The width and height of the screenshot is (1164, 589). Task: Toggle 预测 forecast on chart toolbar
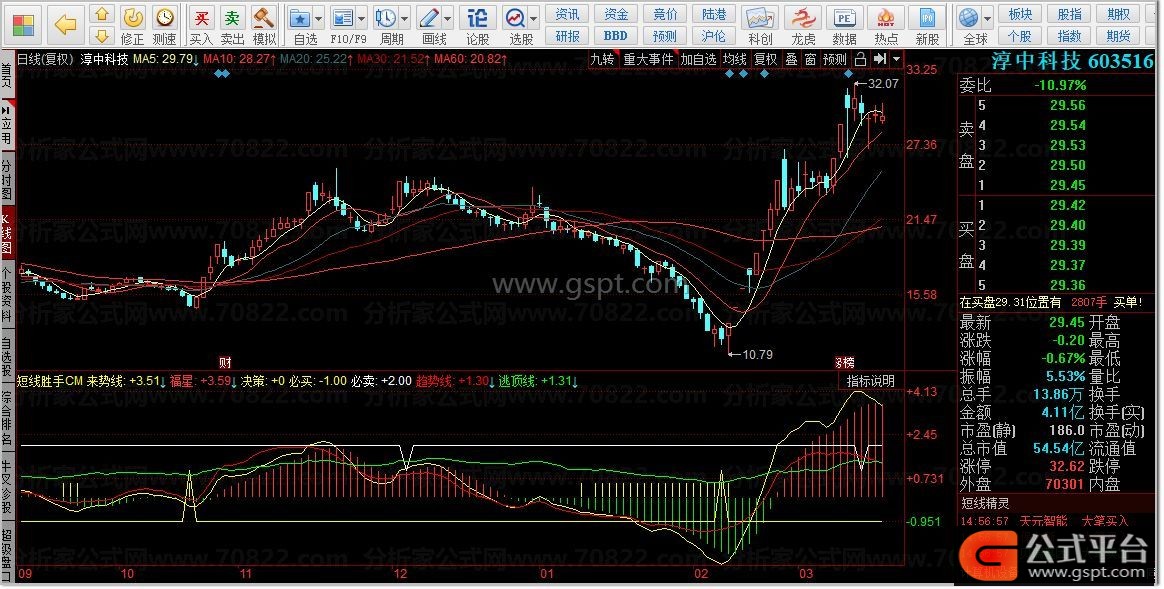tap(835, 59)
